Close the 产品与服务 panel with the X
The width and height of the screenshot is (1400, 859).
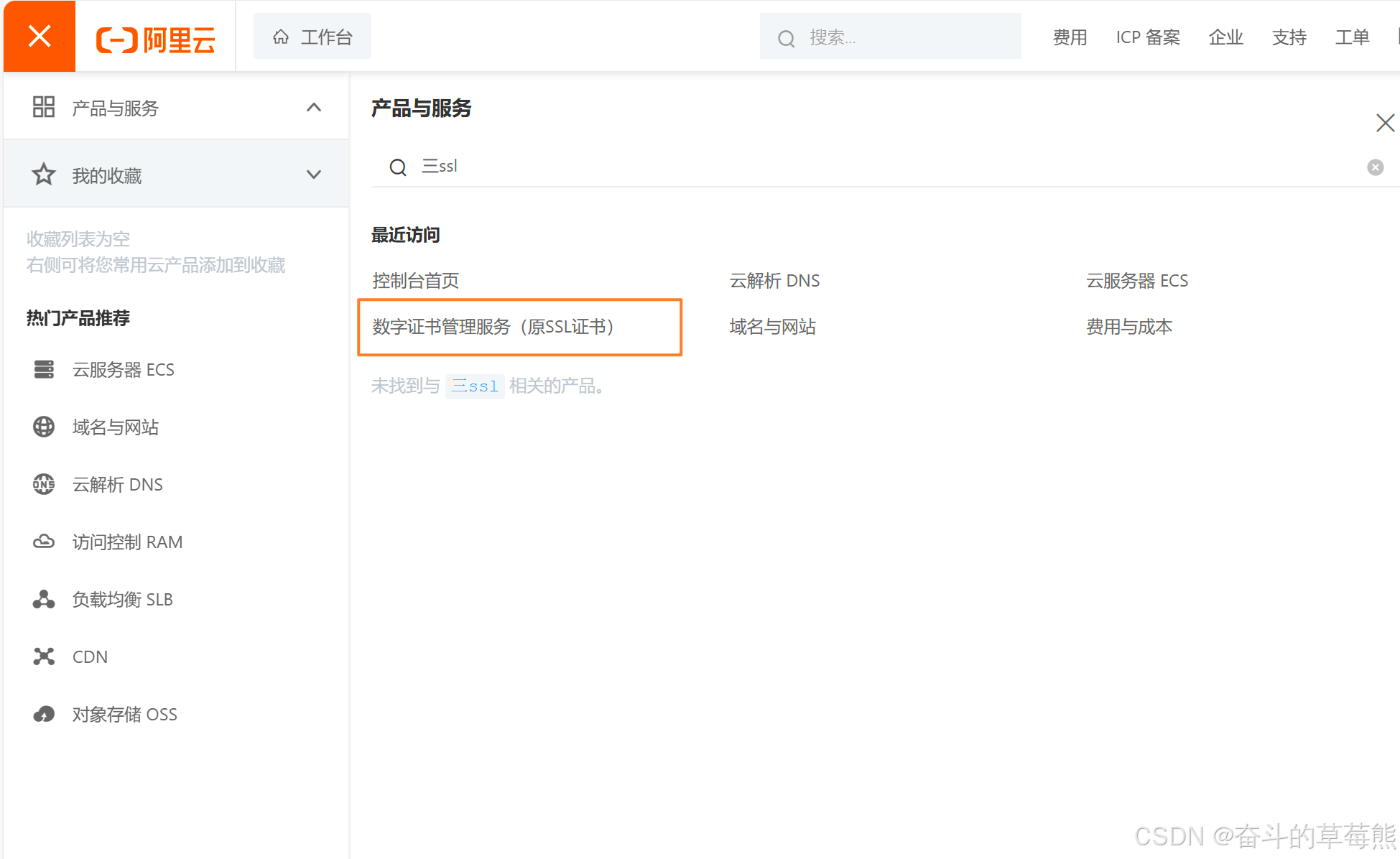point(1385,123)
